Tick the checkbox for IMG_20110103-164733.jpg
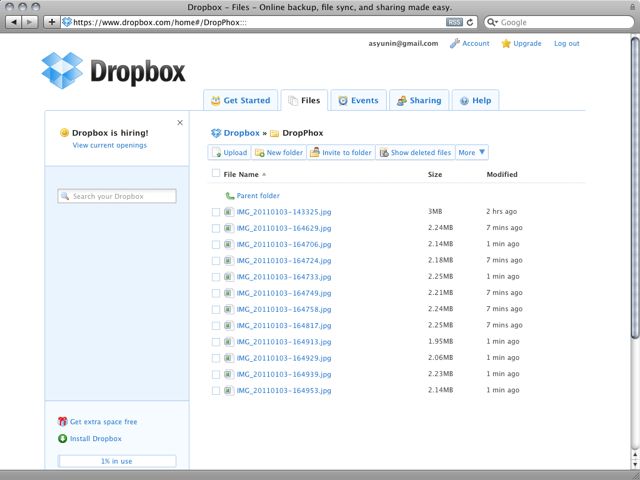The image size is (640, 480). click(x=216, y=277)
